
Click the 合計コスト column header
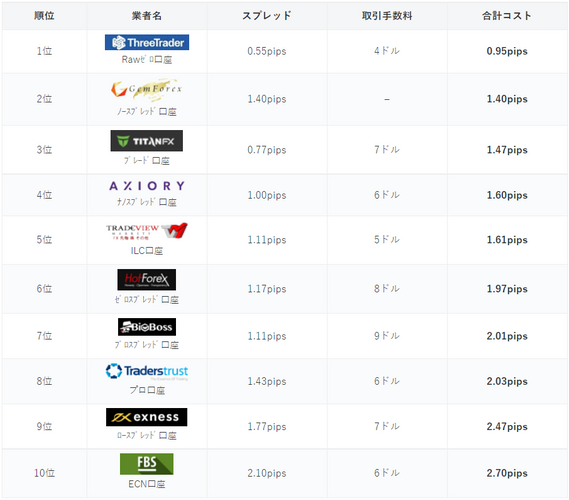tap(507, 16)
